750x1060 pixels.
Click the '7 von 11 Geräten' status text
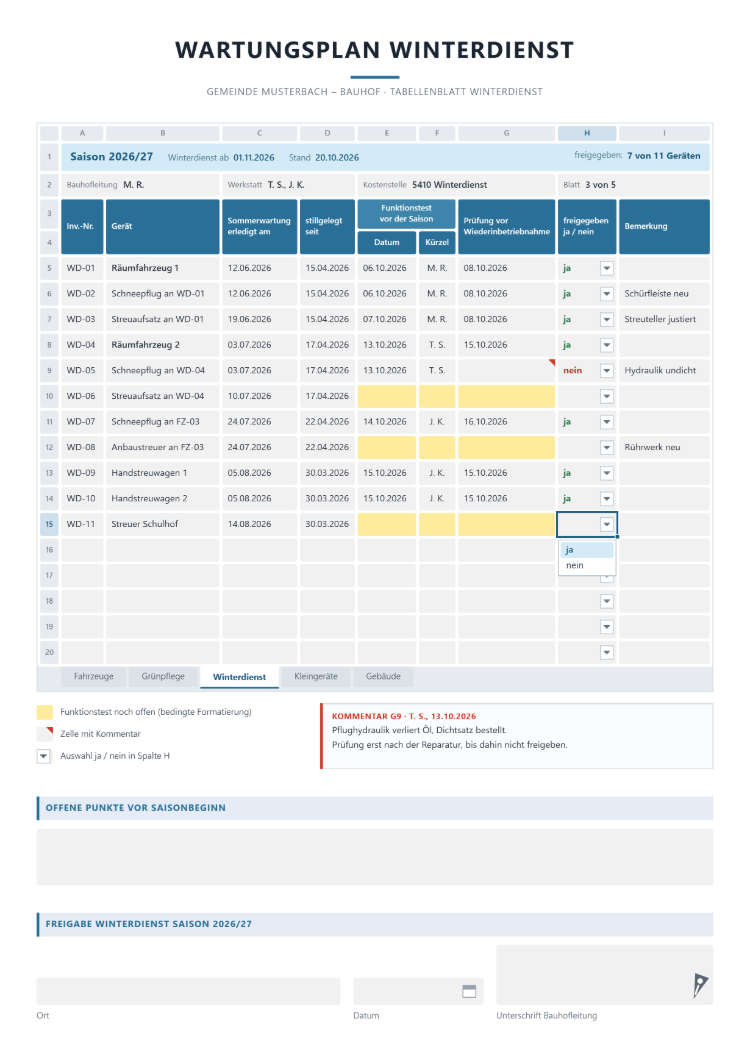[663, 156]
